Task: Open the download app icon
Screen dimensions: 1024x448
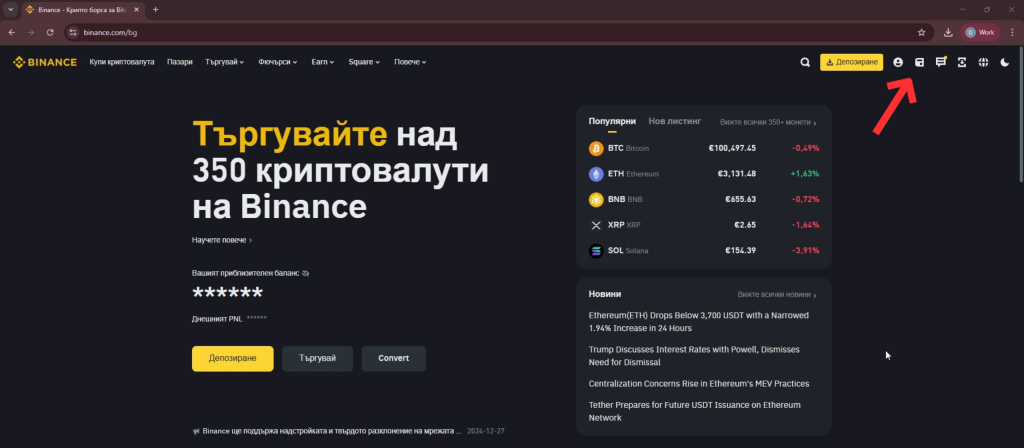Action: click(x=962, y=62)
